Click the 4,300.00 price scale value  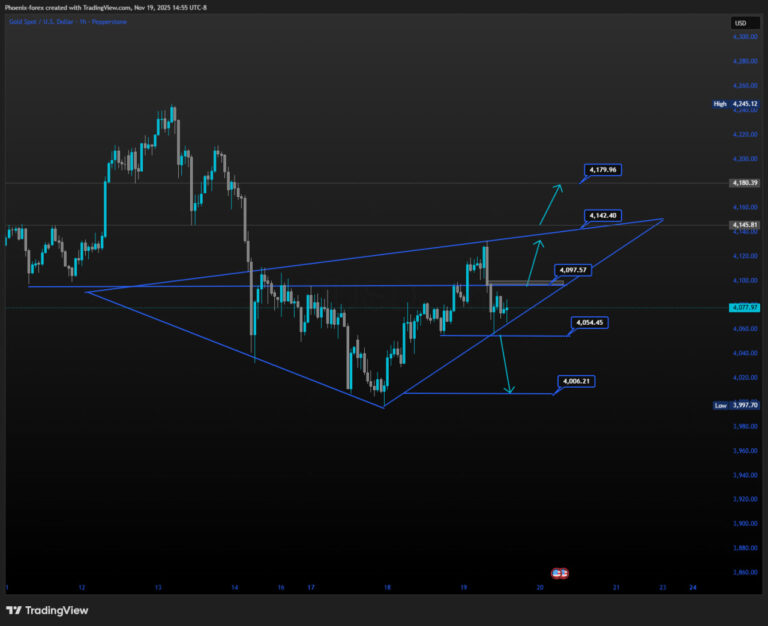coord(744,37)
